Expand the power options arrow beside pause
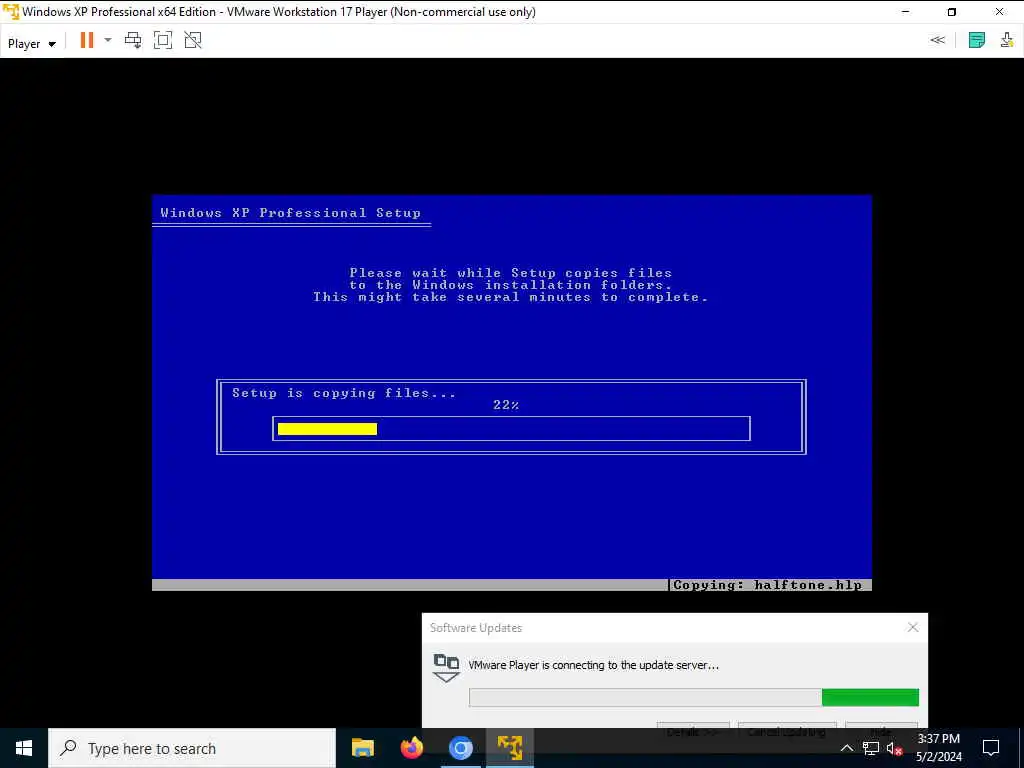This screenshot has width=1024, height=768. (108, 40)
